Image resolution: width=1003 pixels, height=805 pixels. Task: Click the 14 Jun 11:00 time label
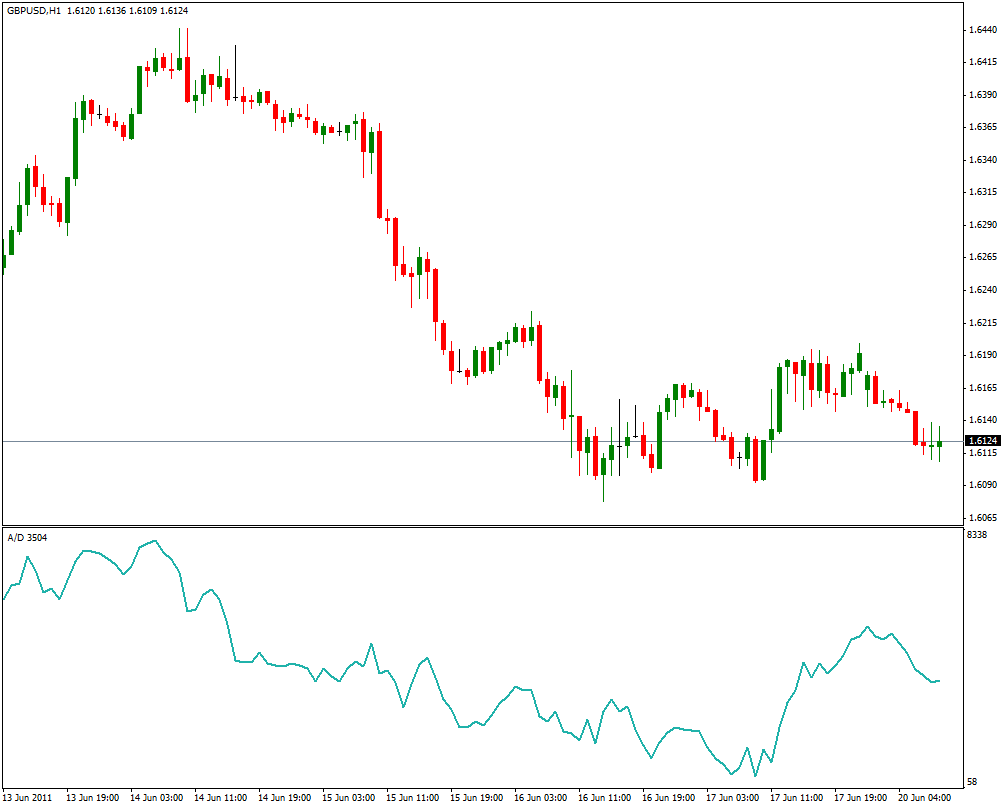pos(221,797)
